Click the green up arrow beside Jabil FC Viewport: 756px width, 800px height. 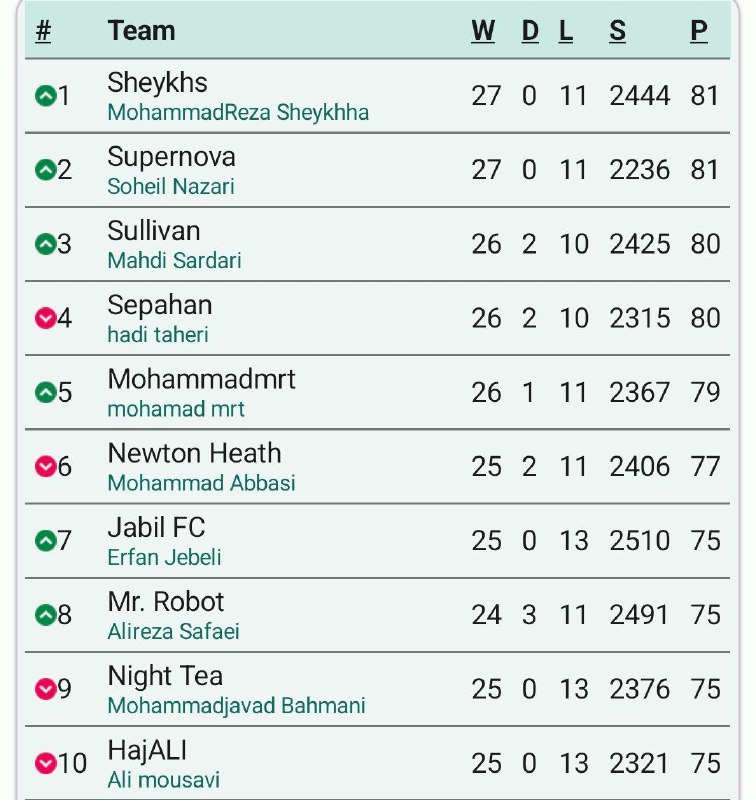tap(45, 541)
